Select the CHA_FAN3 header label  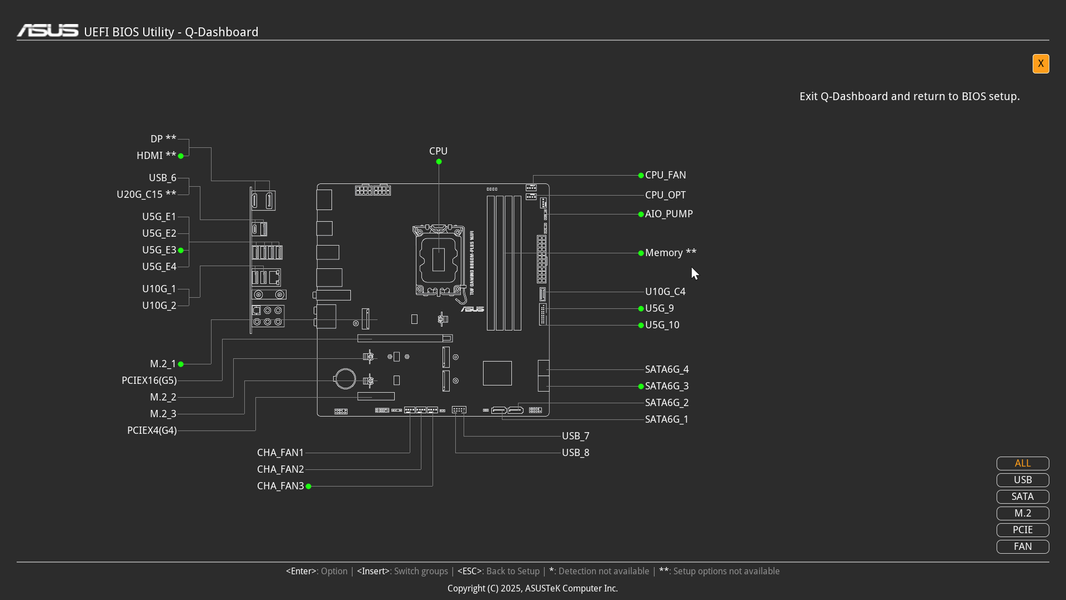pyautogui.click(x=280, y=486)
